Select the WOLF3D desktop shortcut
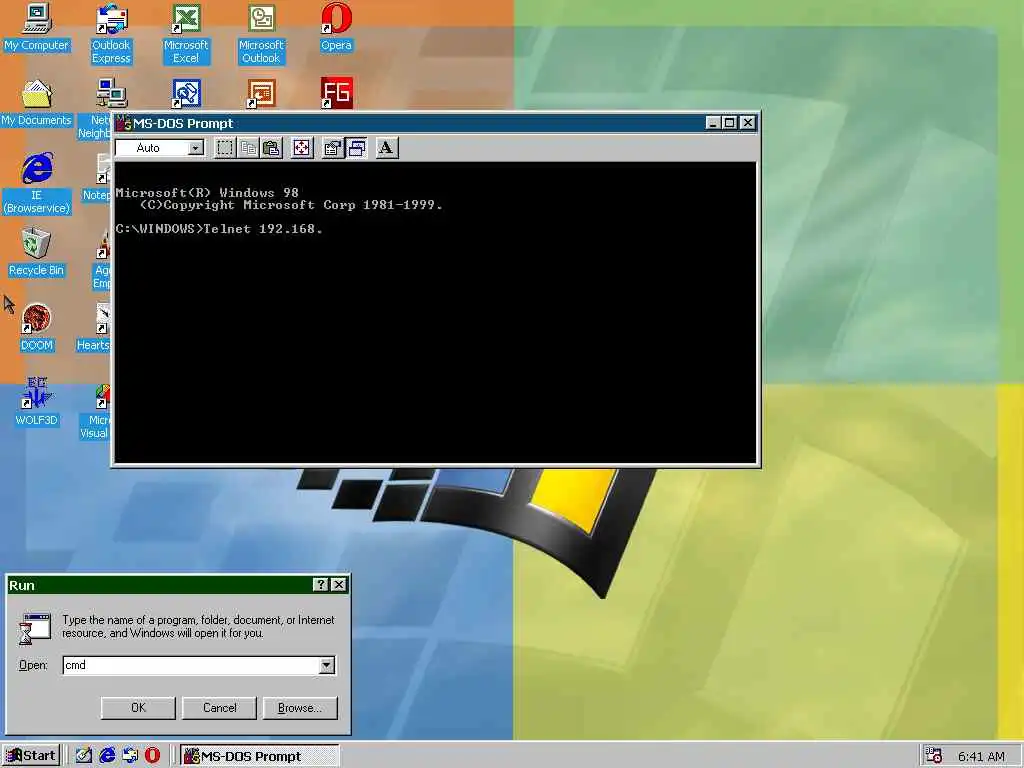1024x768 pixels. click(36, 402)
